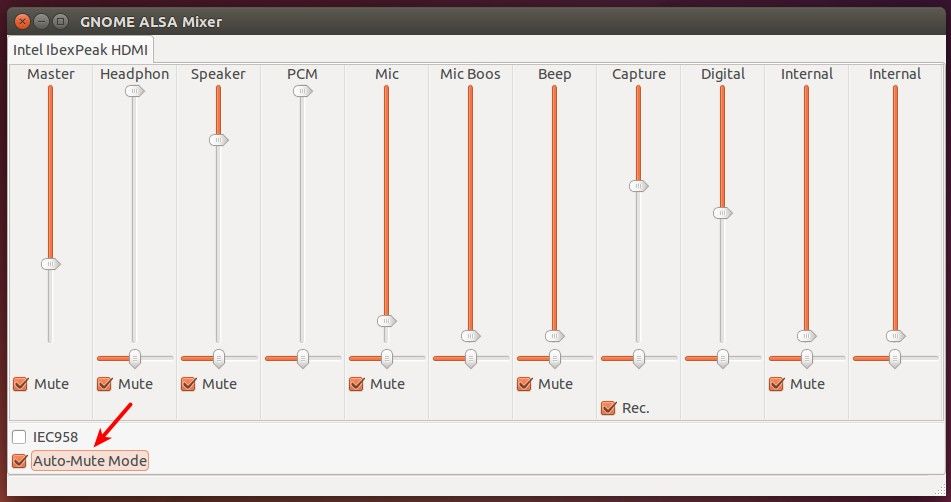Viewport: 951px width, 502px height.
Task: Click the Capture volume slider handle
Action: click(638, 186)
